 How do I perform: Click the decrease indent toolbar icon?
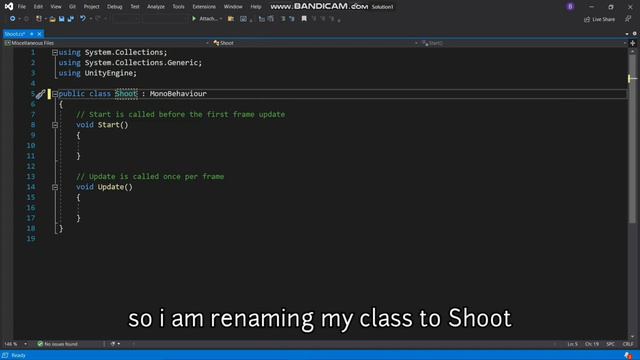[x=262, y=19]
